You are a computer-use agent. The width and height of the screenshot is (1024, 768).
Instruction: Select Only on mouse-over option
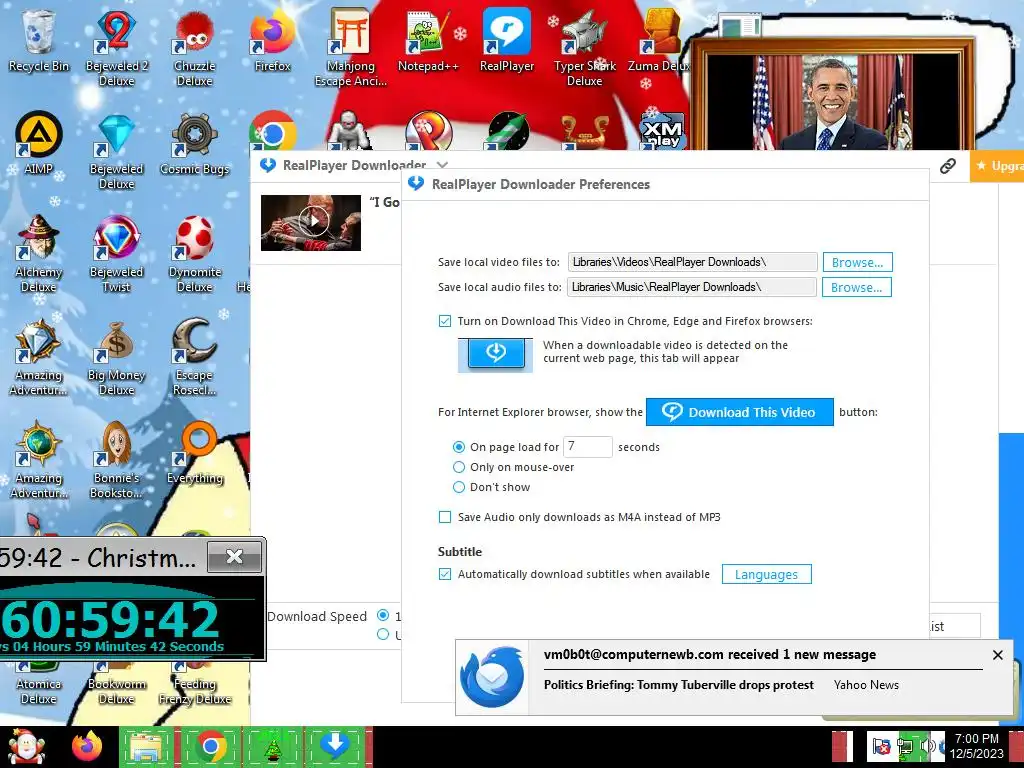coord(459,467)
